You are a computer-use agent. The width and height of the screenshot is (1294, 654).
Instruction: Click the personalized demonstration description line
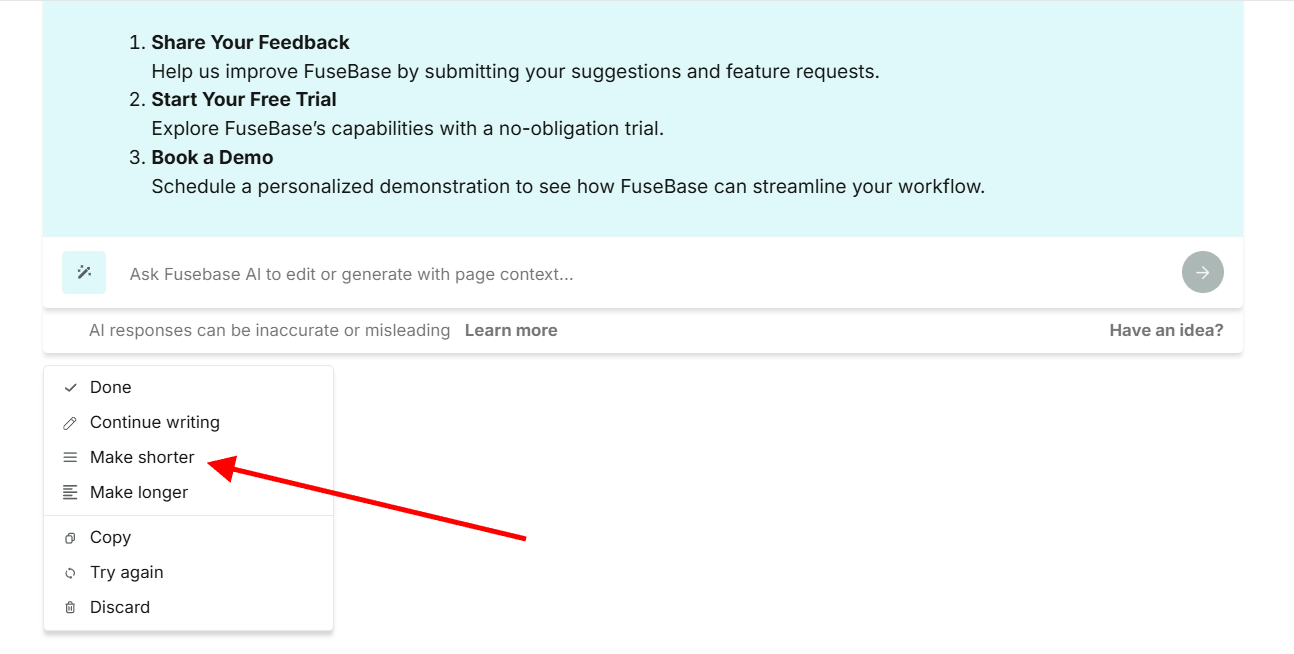(x=568, y=187)
